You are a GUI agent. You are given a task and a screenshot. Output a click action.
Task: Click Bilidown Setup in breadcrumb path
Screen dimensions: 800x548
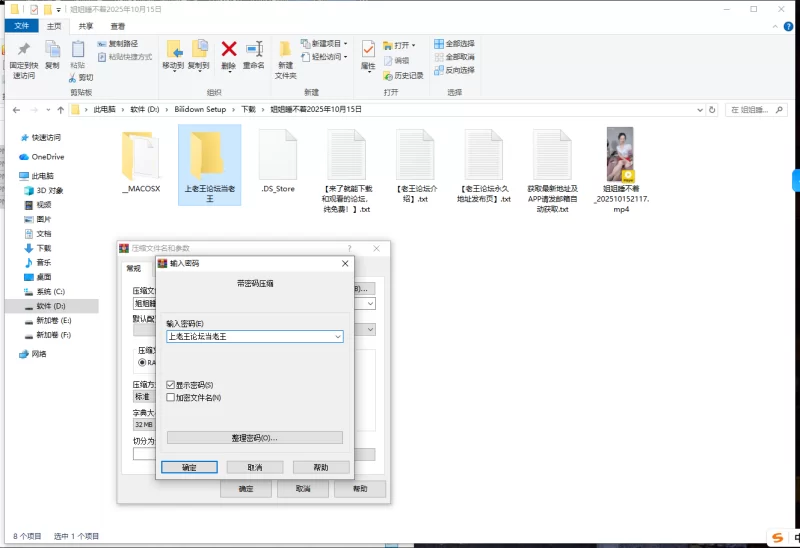coord(200,109)
